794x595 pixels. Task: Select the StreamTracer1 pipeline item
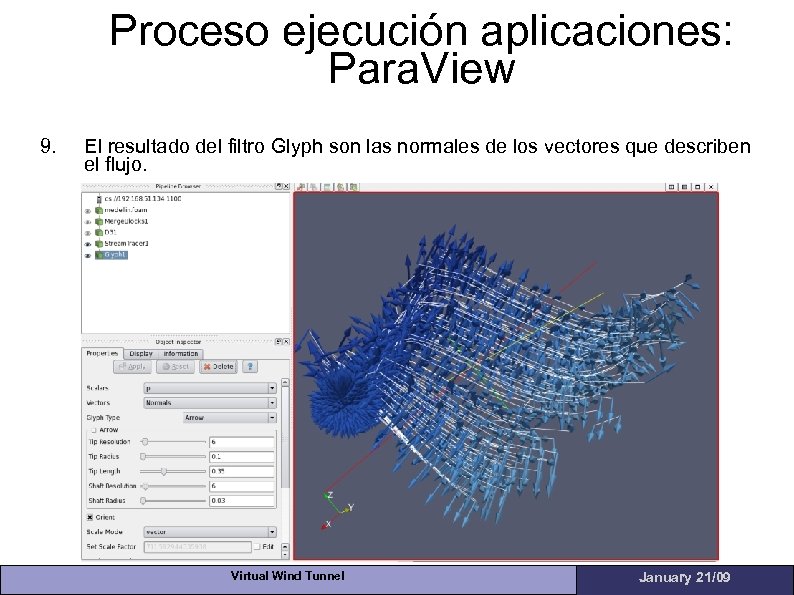pyautogui.click(x=126, y=244)
